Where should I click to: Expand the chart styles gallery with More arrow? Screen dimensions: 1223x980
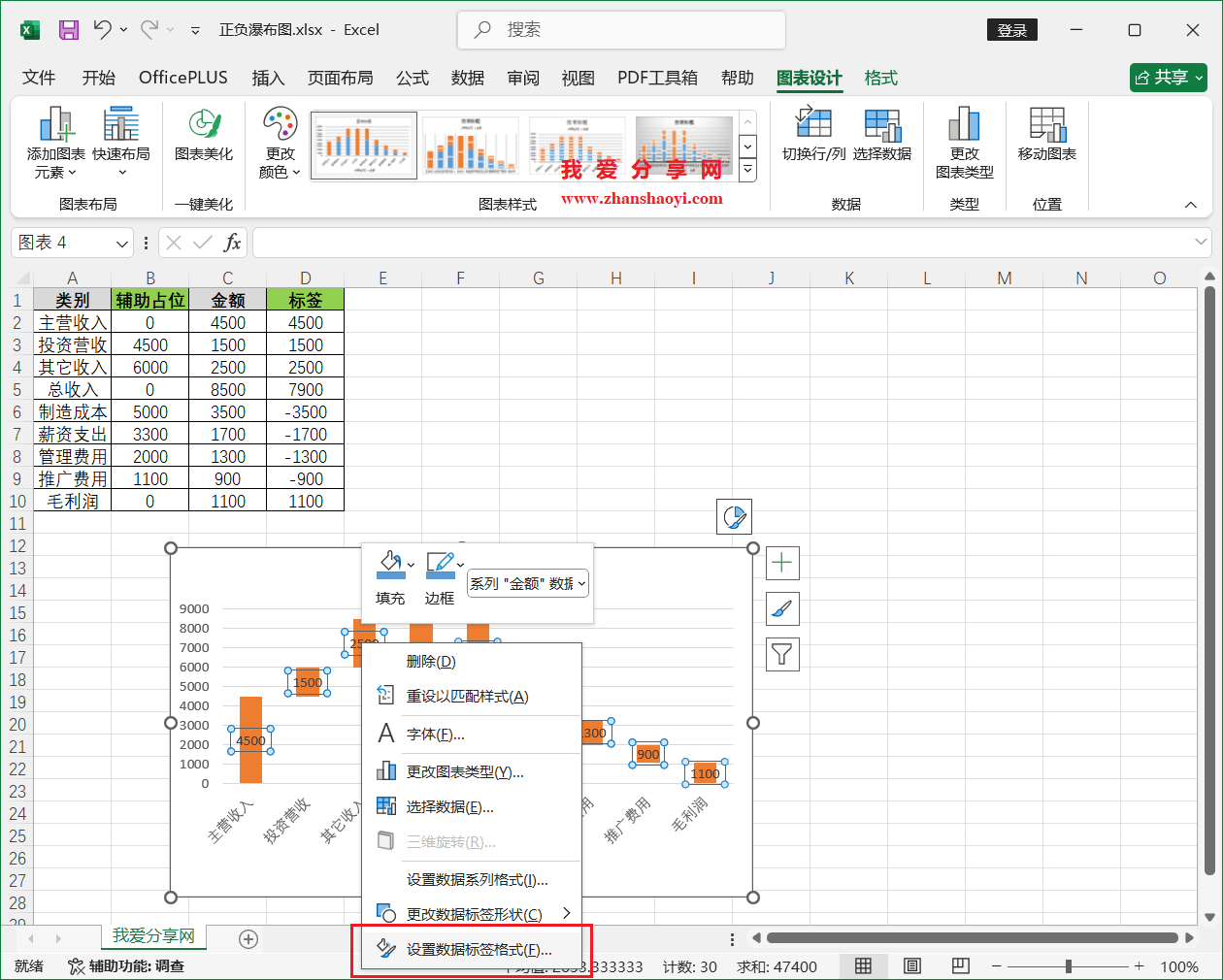coord(745,171)
